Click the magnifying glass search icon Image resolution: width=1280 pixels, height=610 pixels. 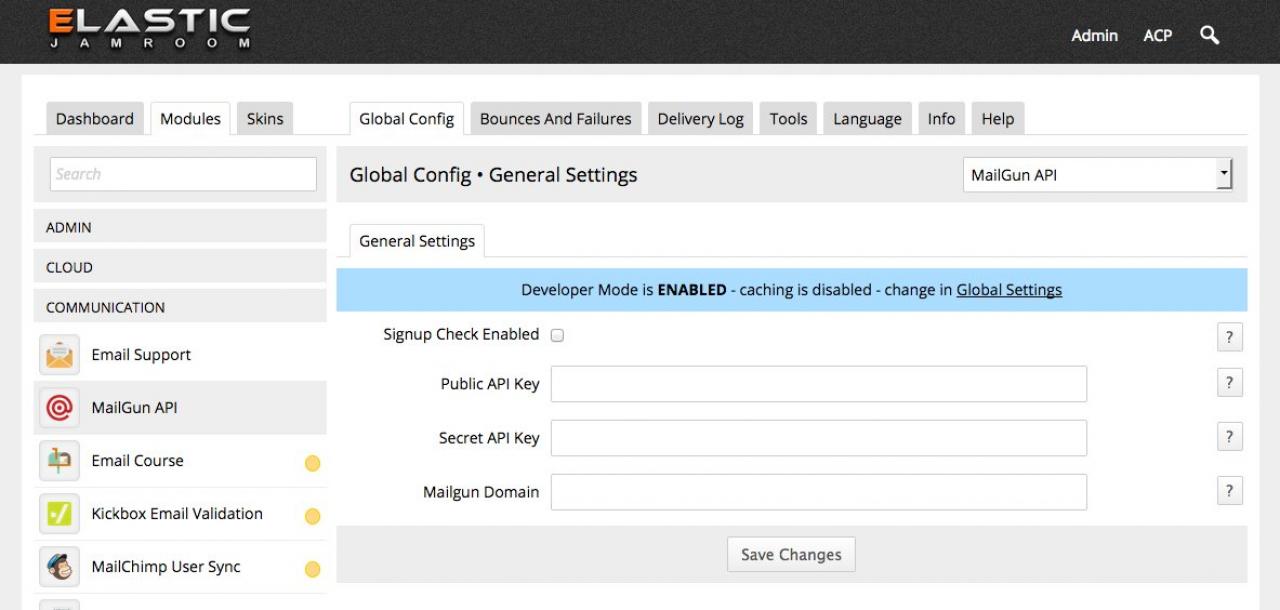(x=1209, y=35)
